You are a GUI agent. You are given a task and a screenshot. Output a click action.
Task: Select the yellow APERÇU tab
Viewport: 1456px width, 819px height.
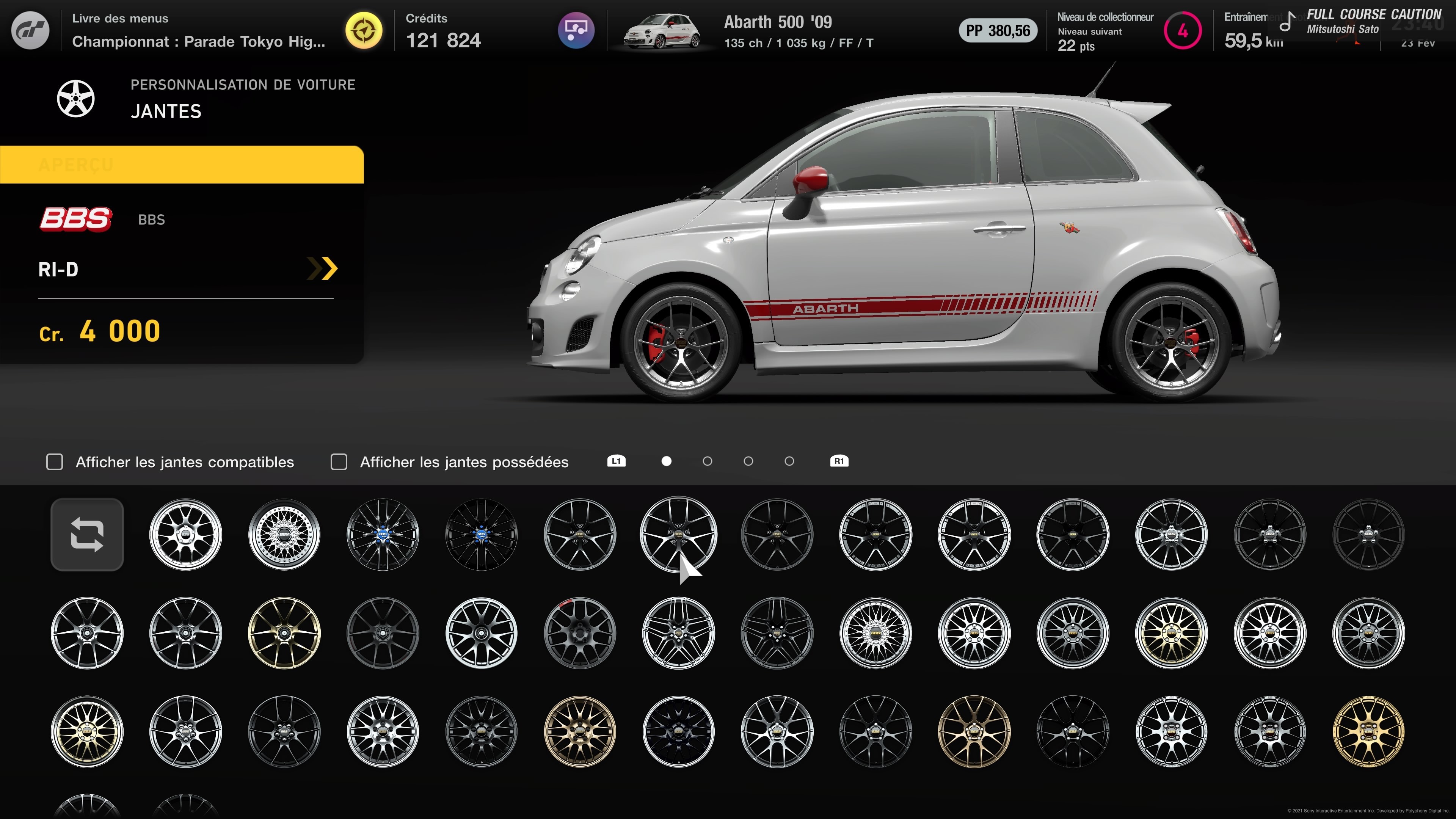coord(182,165)
